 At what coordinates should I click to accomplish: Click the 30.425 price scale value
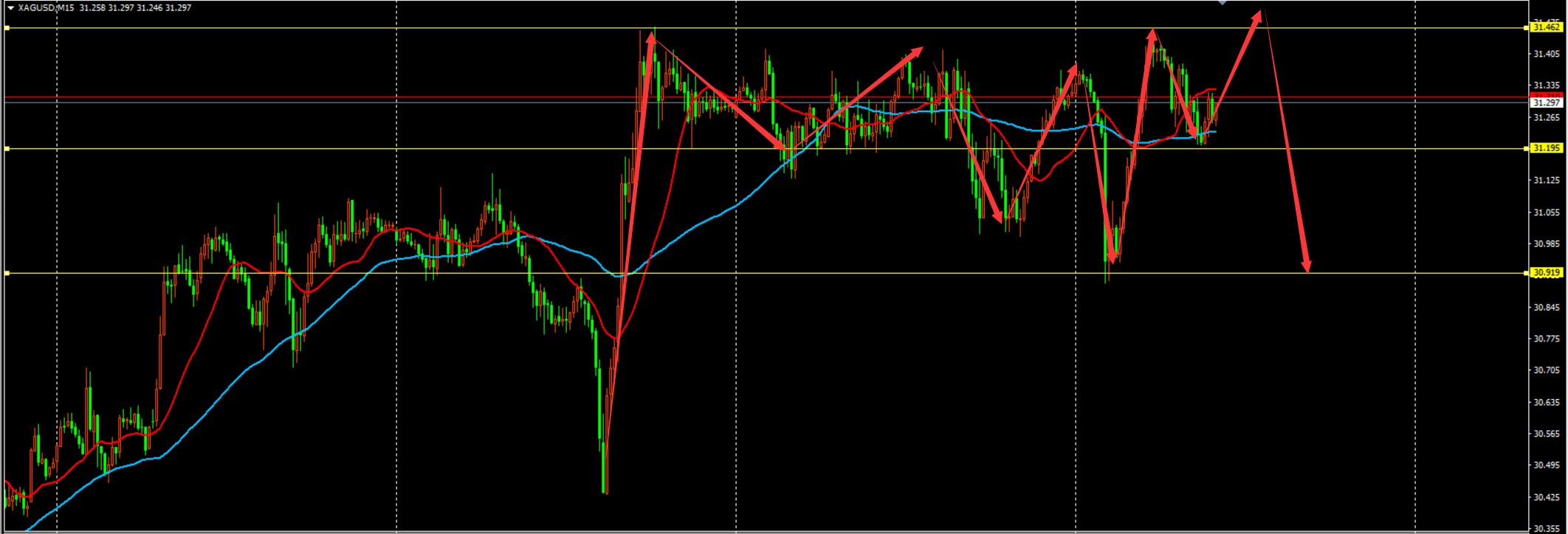tap(1546, 497)
